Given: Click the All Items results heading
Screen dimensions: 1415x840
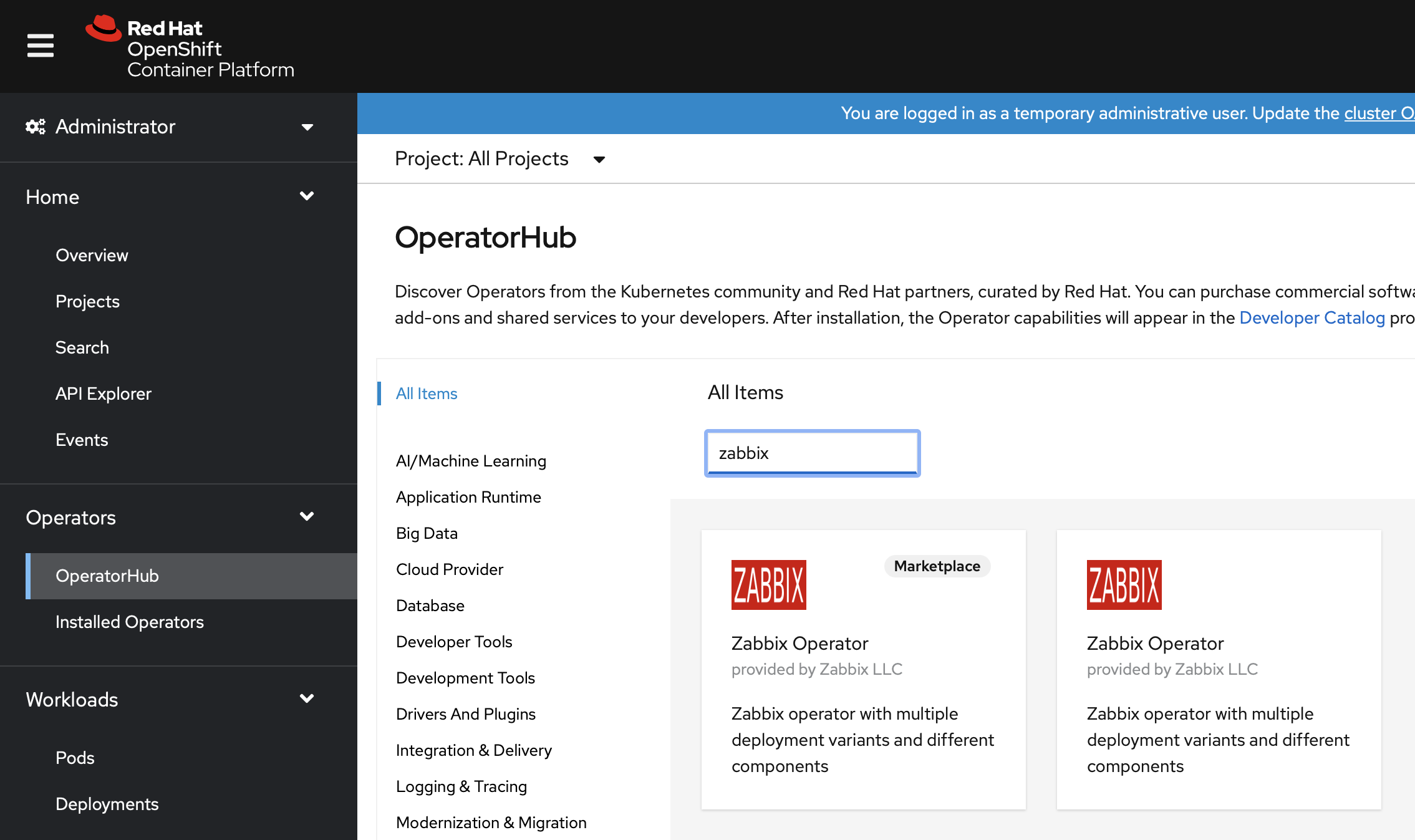Looking at the screenshot, I should (745, 392).
